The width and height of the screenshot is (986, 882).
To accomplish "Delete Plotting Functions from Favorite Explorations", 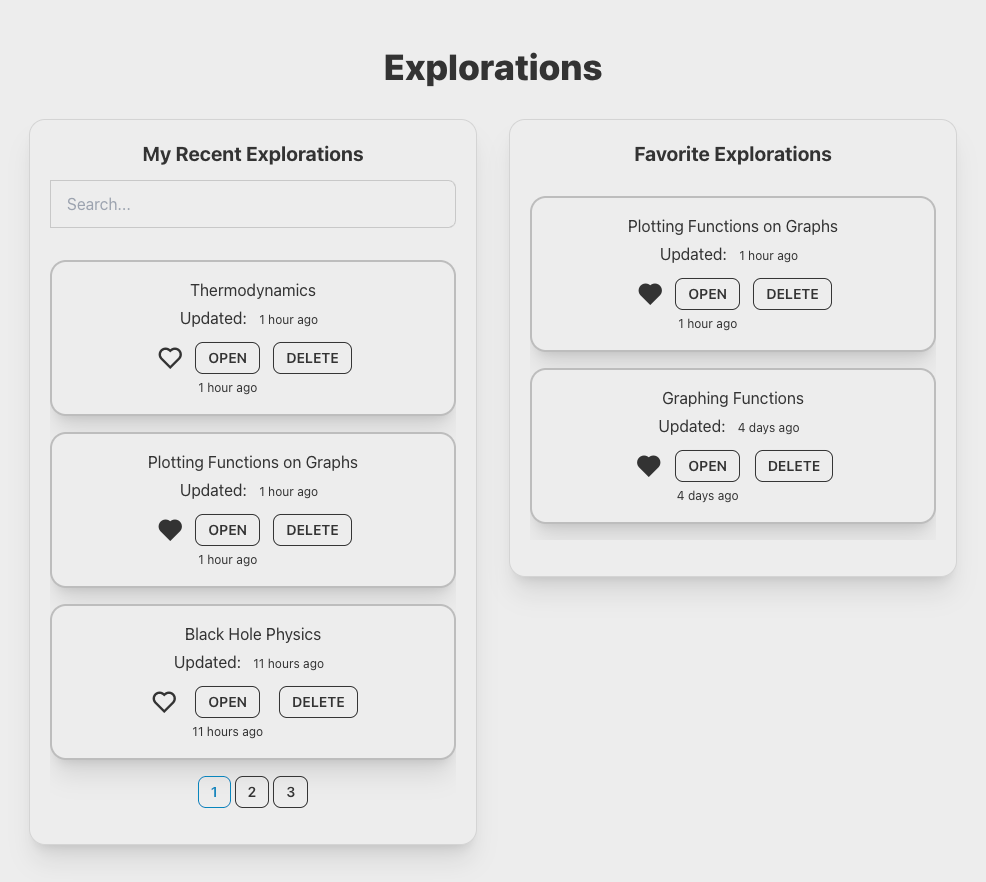I will (x=792, y=294).
